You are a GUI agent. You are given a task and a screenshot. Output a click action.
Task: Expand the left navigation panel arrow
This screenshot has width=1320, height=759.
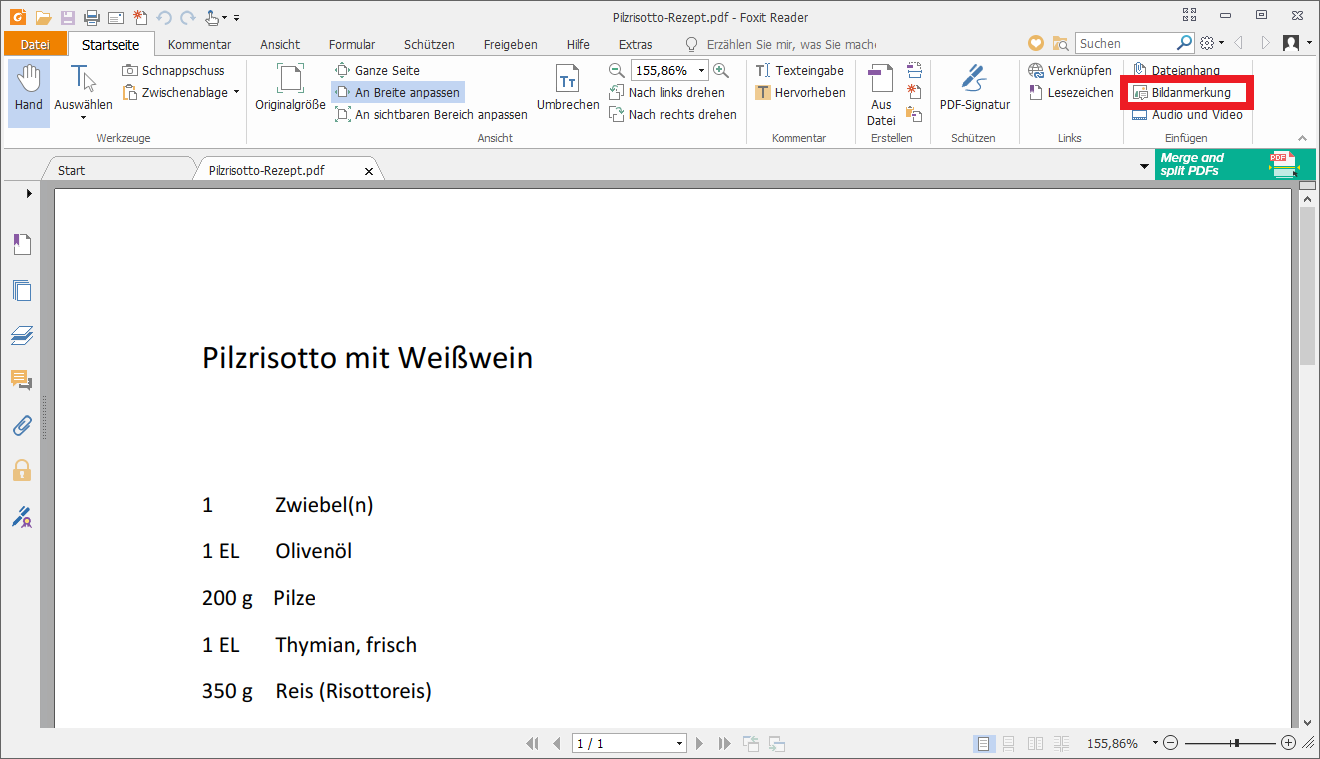click(29, 193)
